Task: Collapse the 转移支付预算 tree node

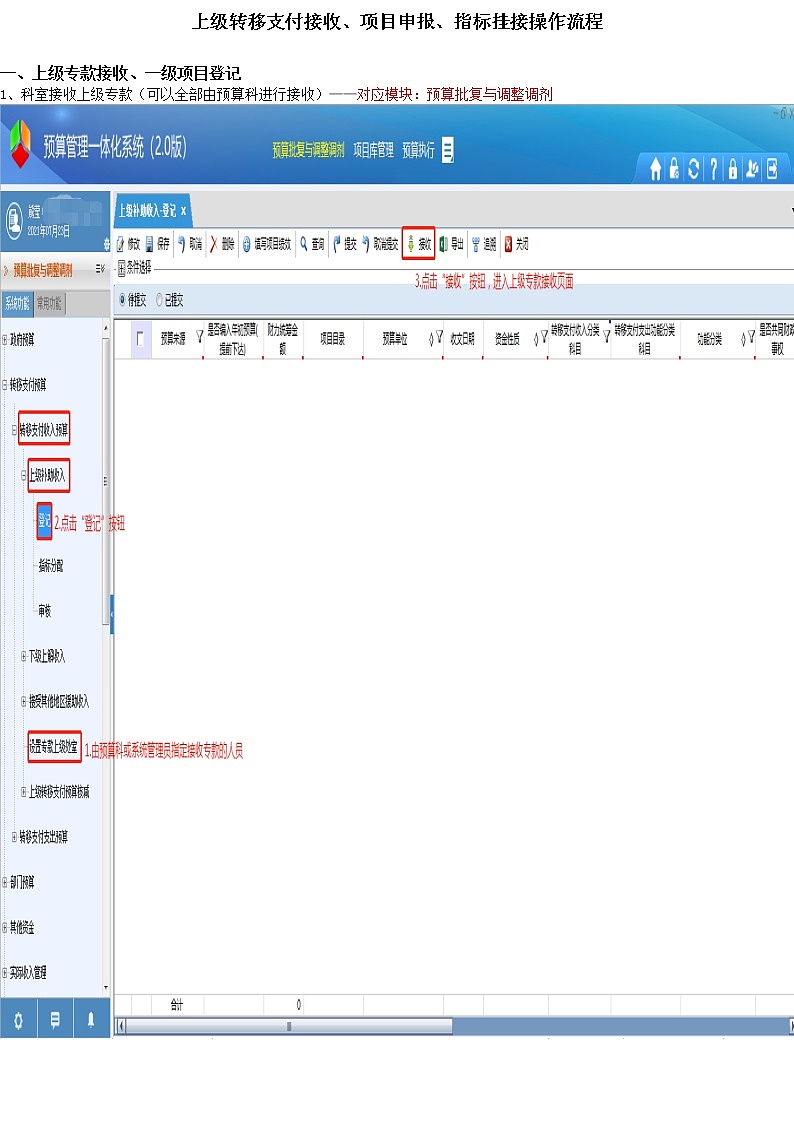Action: 5,385
